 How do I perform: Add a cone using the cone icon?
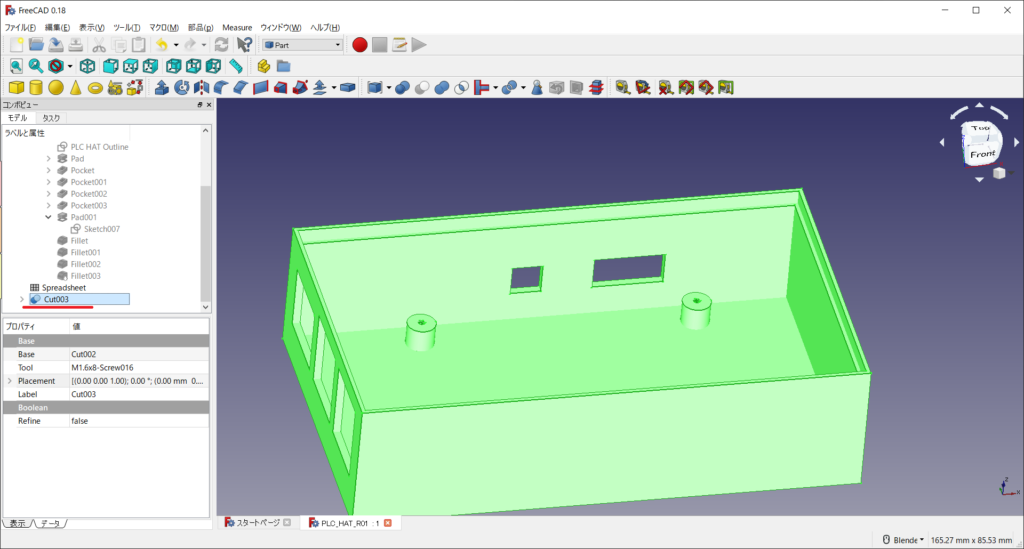(76, 88)
